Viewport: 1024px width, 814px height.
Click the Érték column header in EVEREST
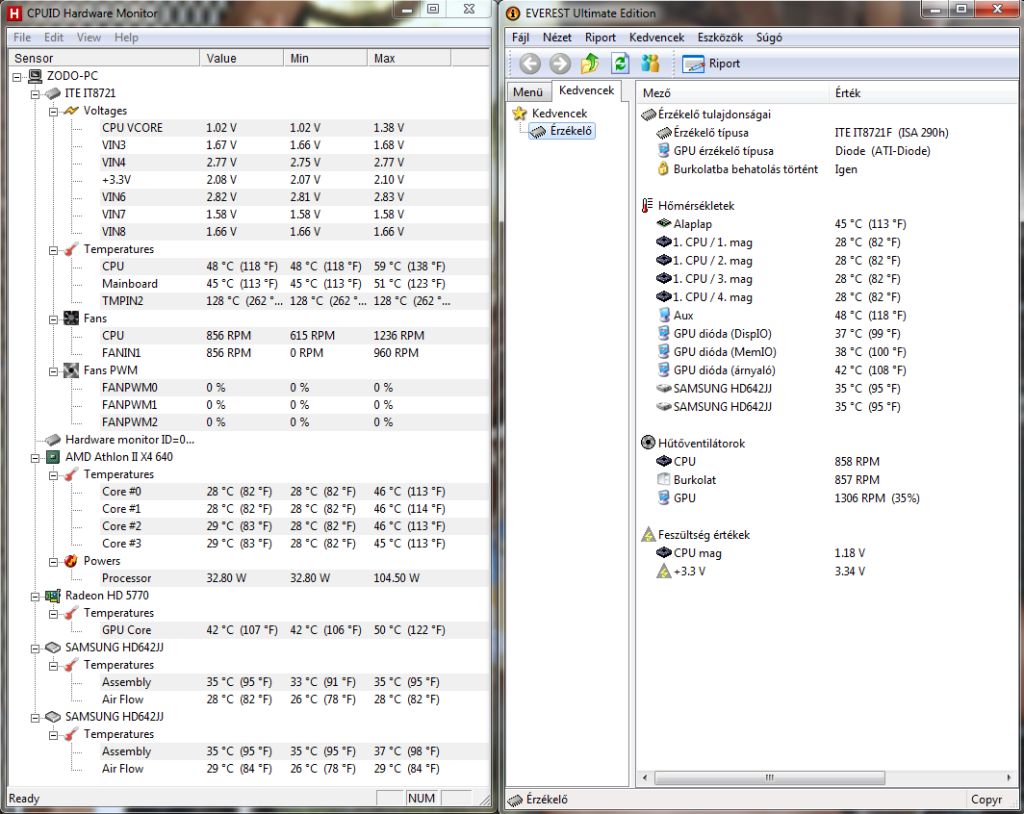click(x=924, y=93)
